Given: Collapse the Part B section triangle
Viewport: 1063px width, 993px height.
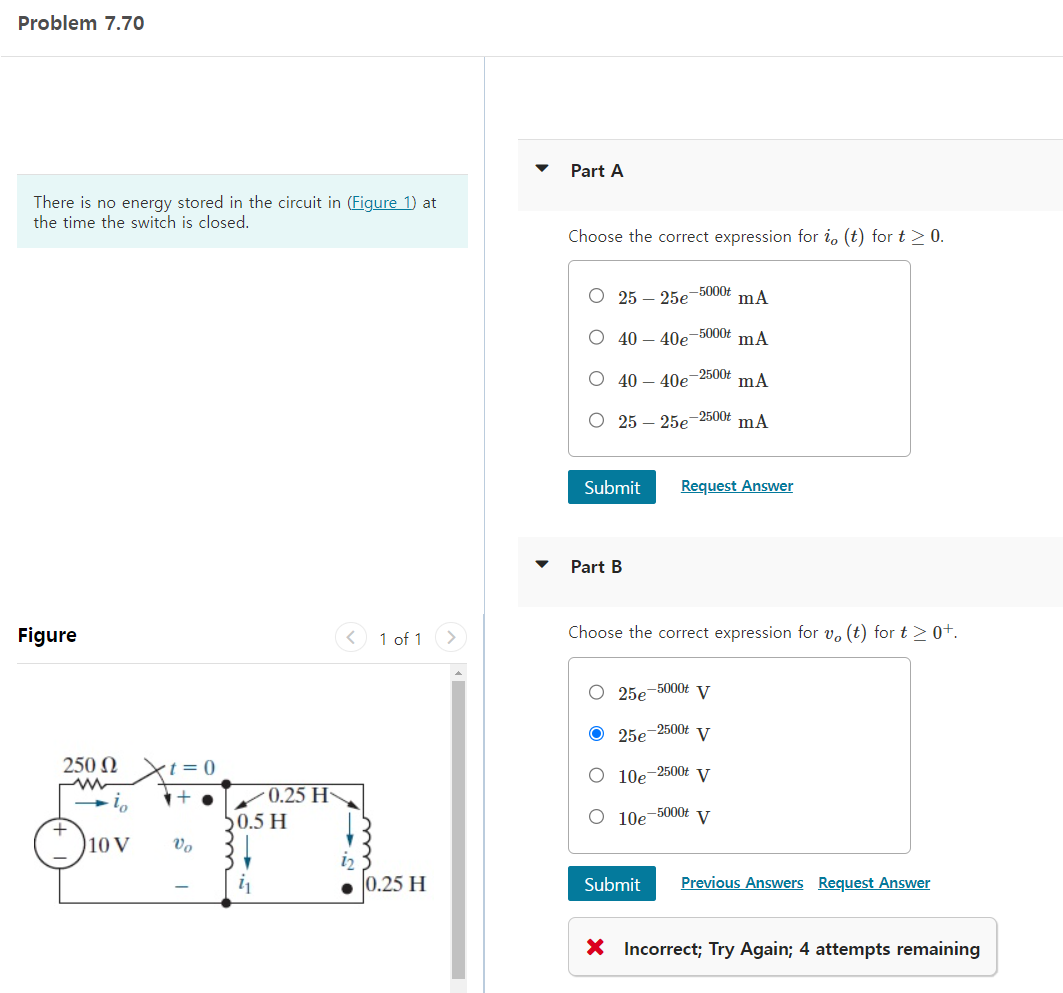Looking at the screenshot, I should pos(541,565).
